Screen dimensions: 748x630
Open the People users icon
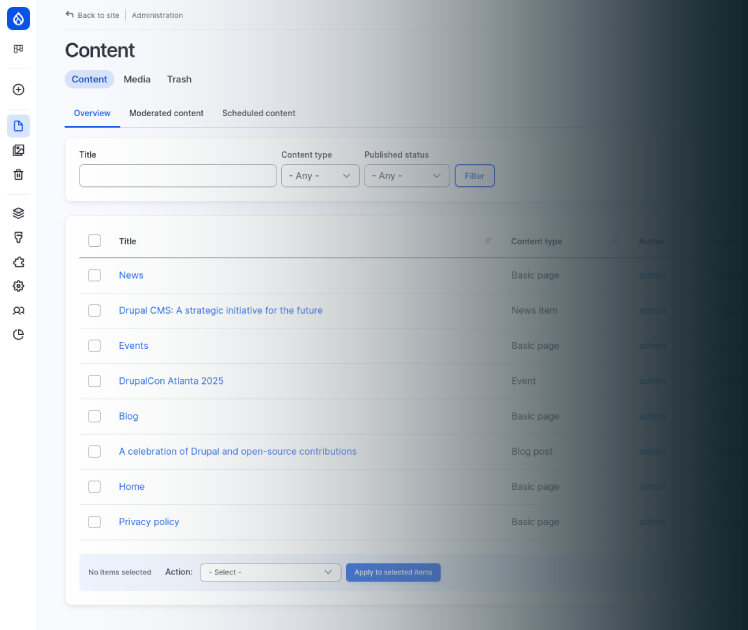pyautogui.click(x=18, y=310)
